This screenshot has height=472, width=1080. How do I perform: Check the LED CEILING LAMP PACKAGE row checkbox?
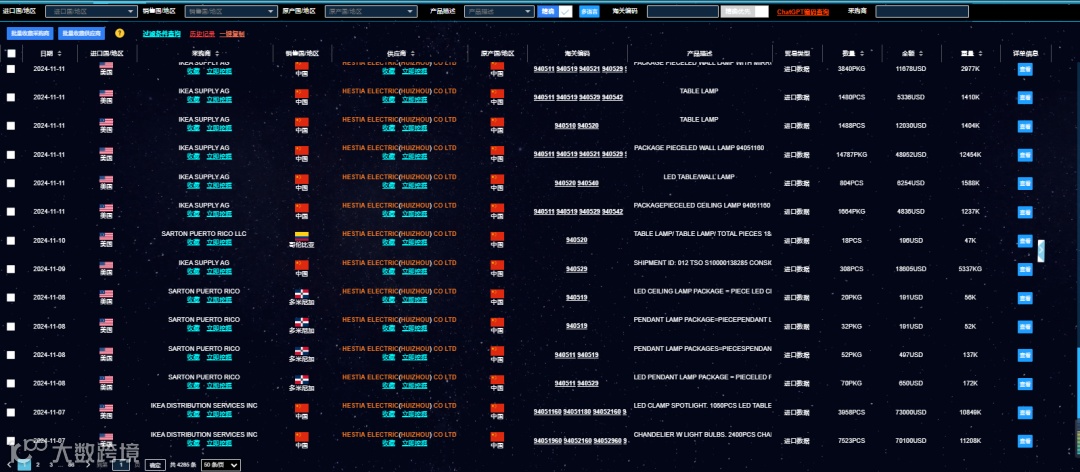[x=11, y=298]
